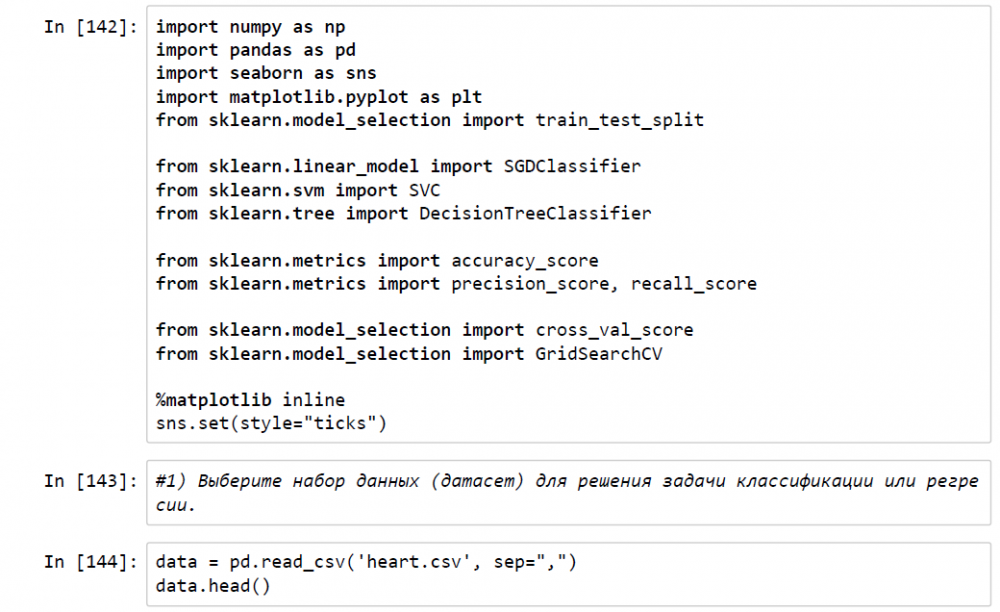
Task: Place cursor on data.head() line
Action: (x=213, y=585)
